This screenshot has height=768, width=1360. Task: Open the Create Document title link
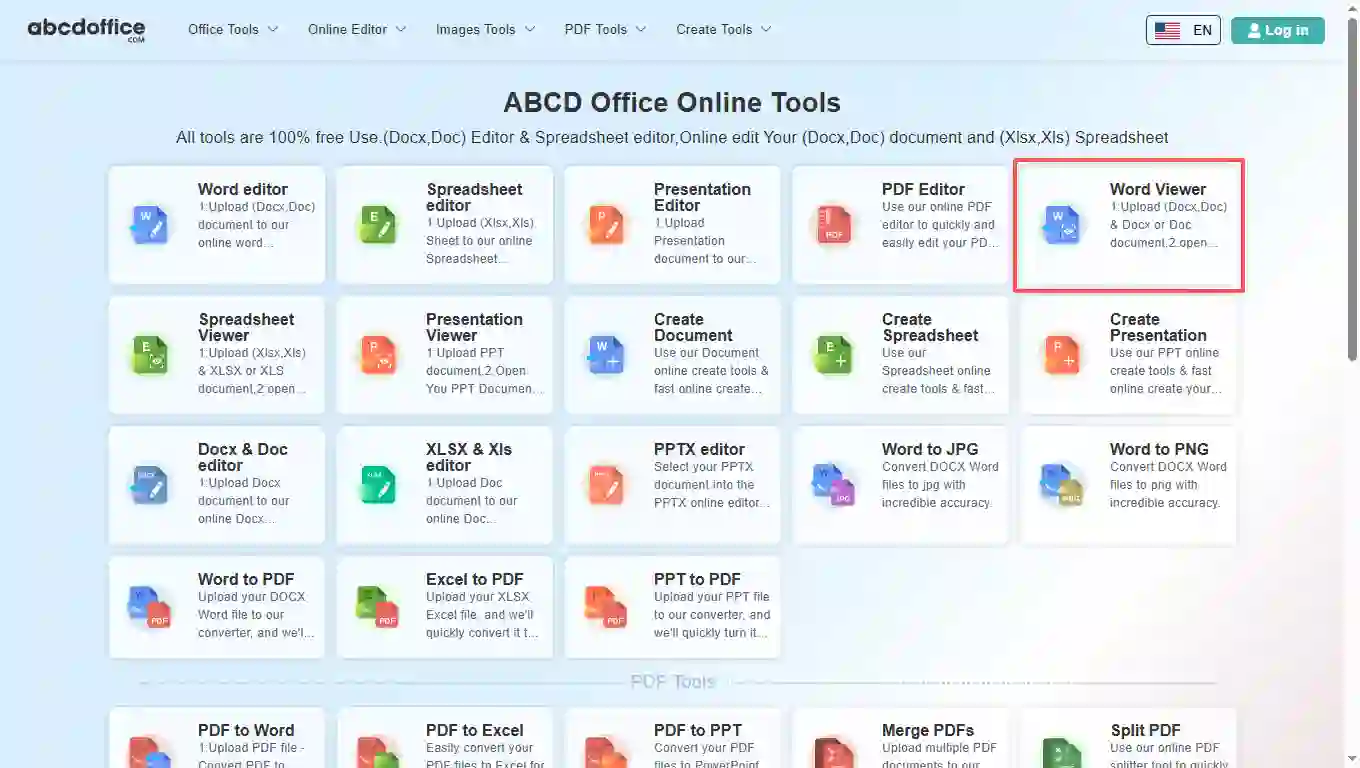pos(693,327)
